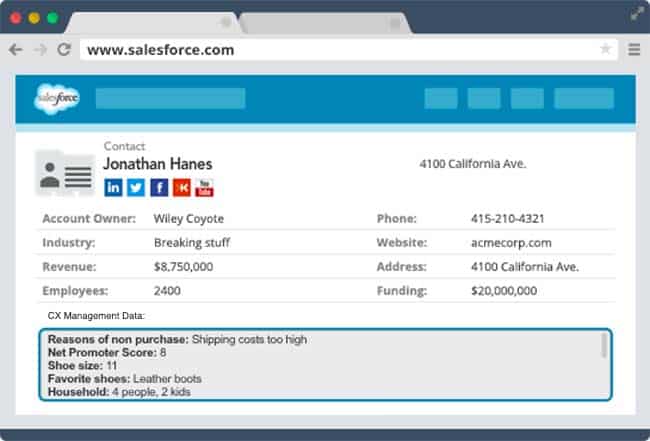Click the Contact heading label

[124, 146]
